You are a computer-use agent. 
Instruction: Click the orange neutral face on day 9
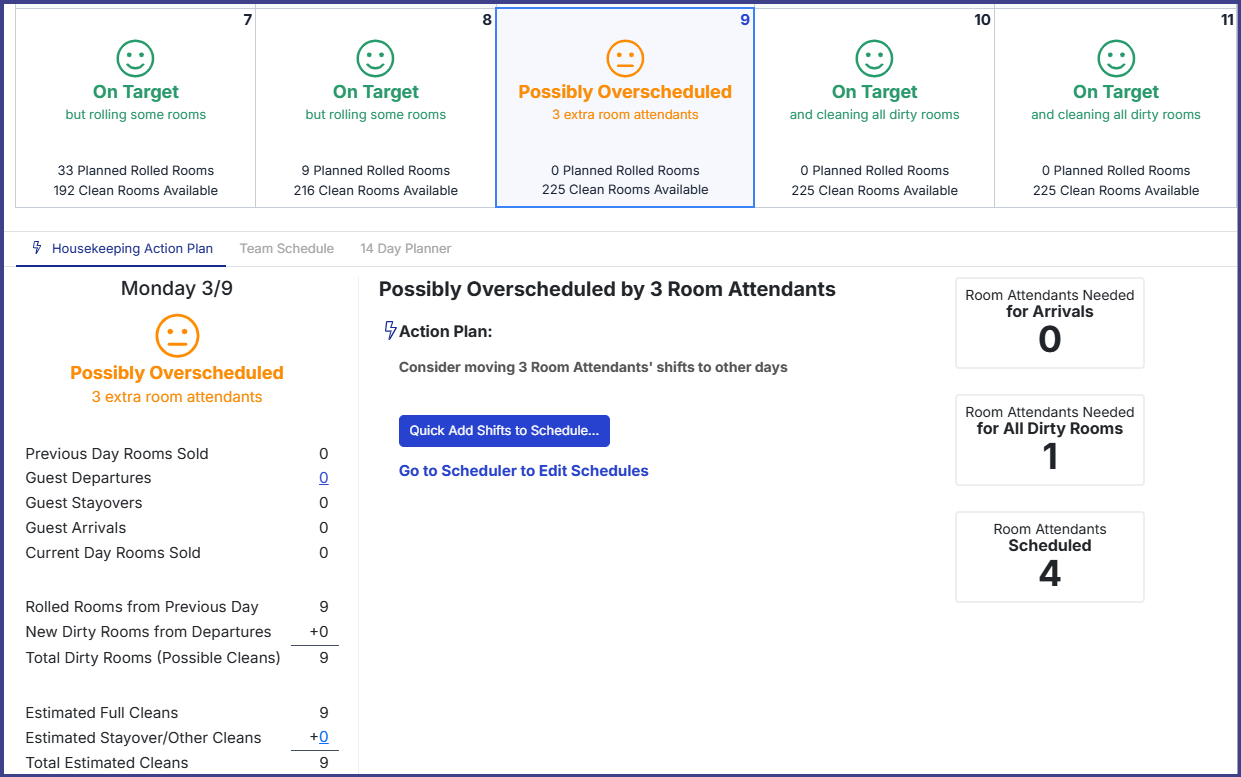625,58
